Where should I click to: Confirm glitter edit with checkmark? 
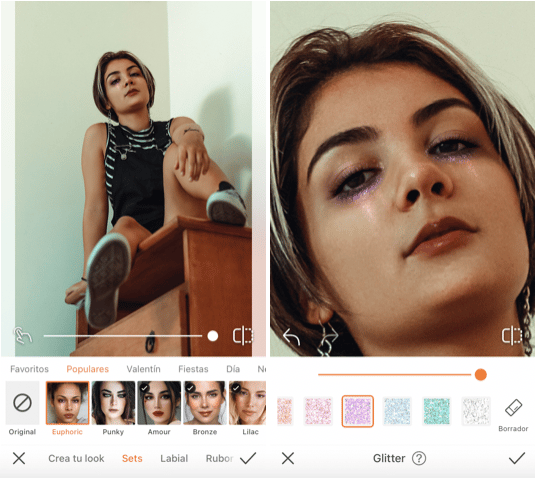(x=517, y=458)
